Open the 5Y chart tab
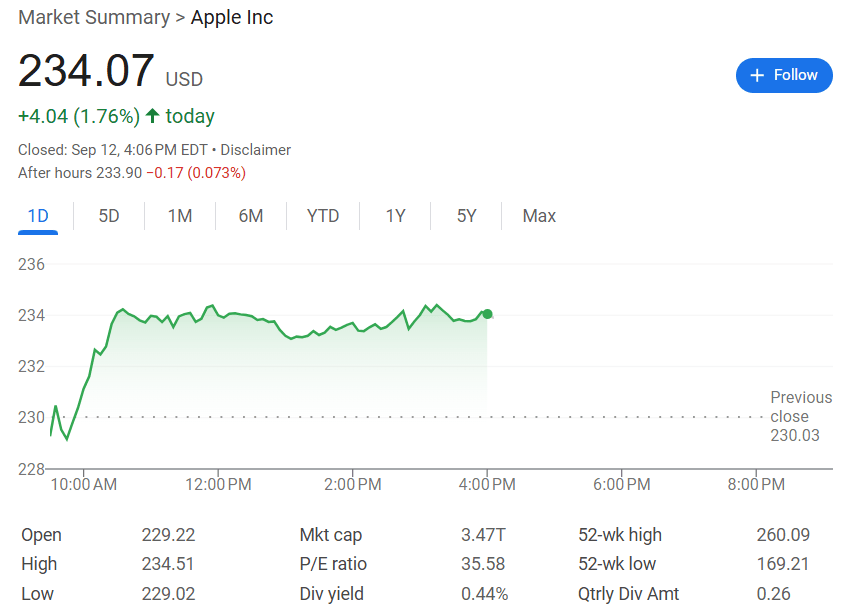This screenshot has height=614, width=850. 466,216
